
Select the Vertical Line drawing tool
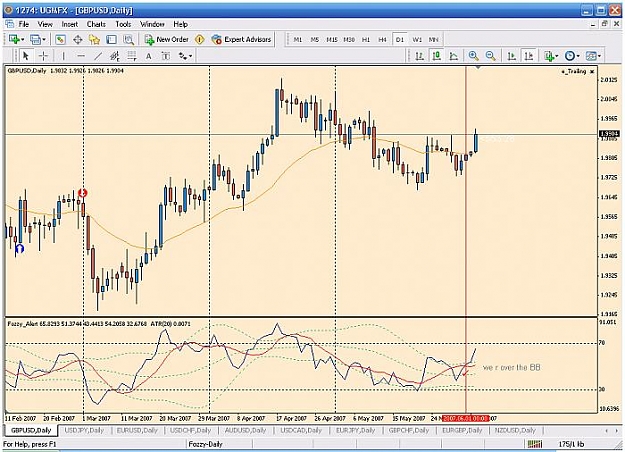click(x=63, y=56)
